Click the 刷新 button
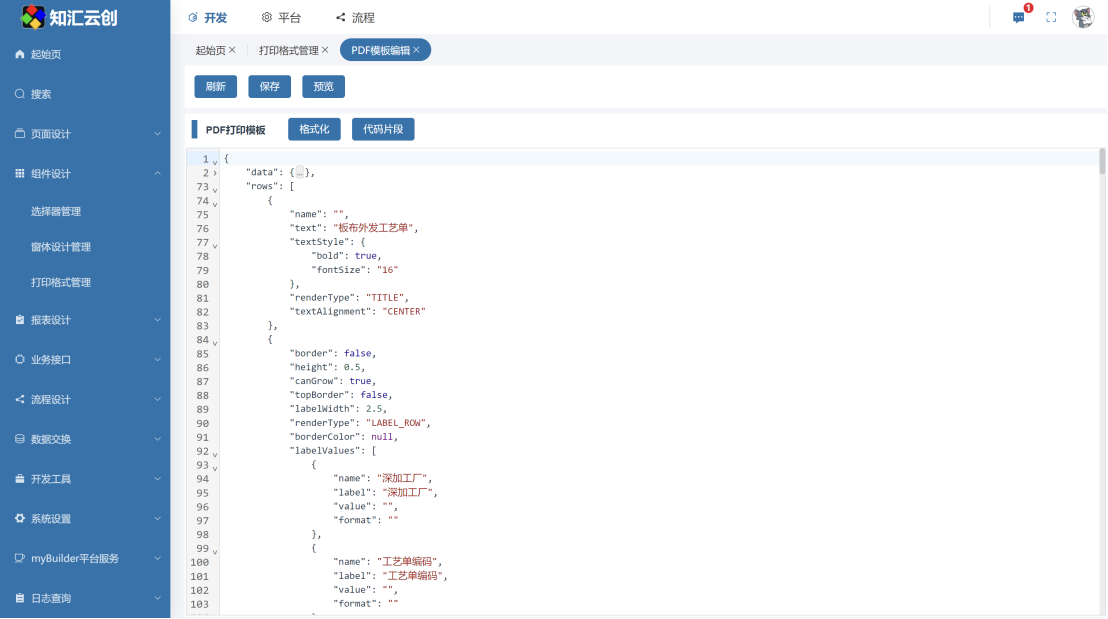Viewport: 1108px width, 619px height. click(x=216, y=86)
